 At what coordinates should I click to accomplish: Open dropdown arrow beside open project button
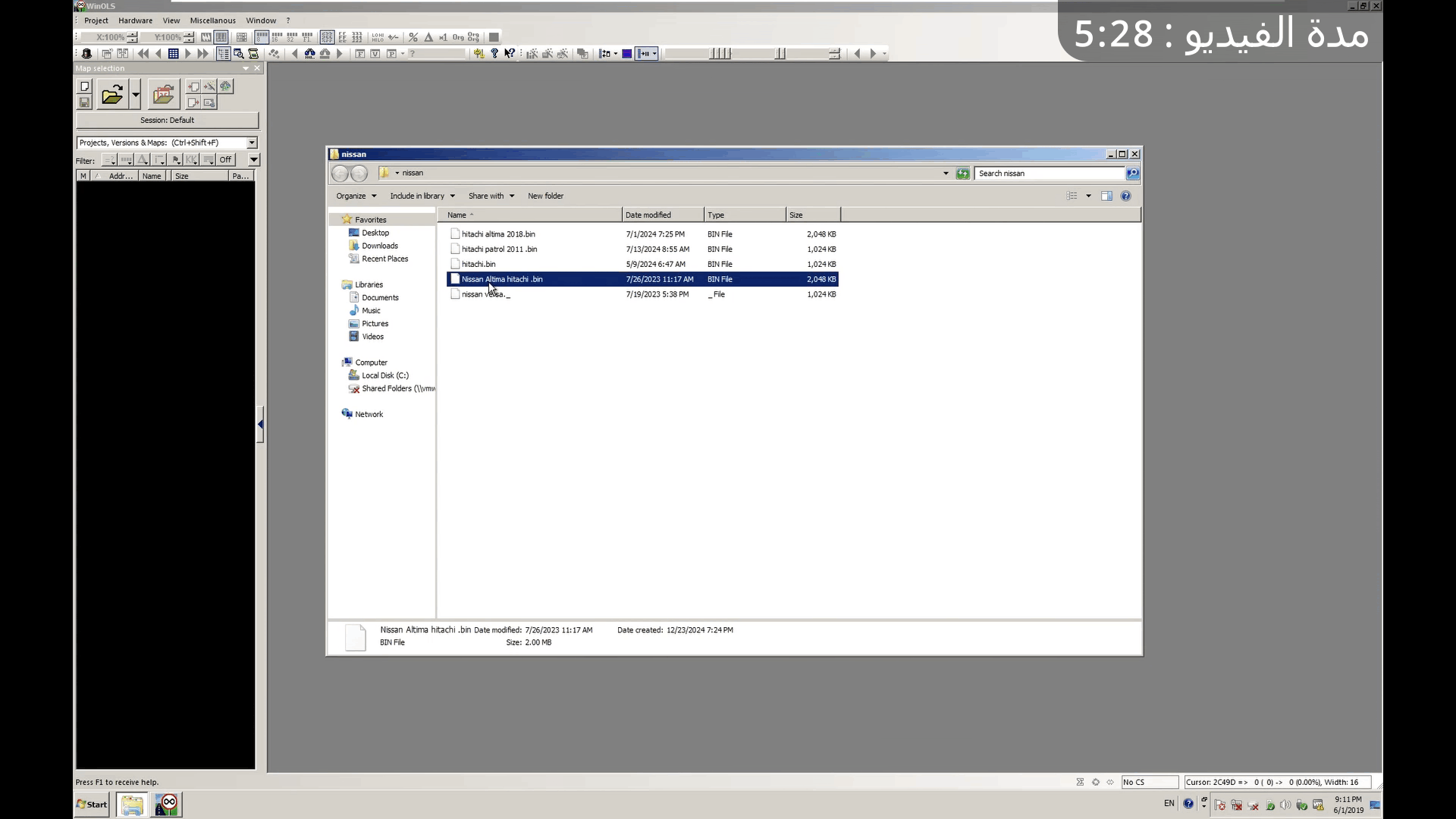coord(136,95)
